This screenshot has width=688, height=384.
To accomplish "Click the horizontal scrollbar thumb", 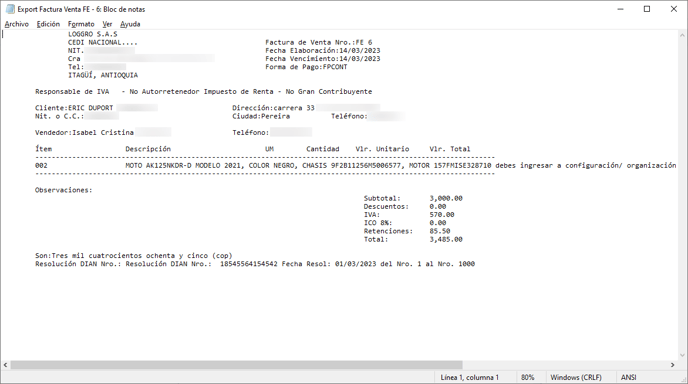I will click(x=236, y=365).
